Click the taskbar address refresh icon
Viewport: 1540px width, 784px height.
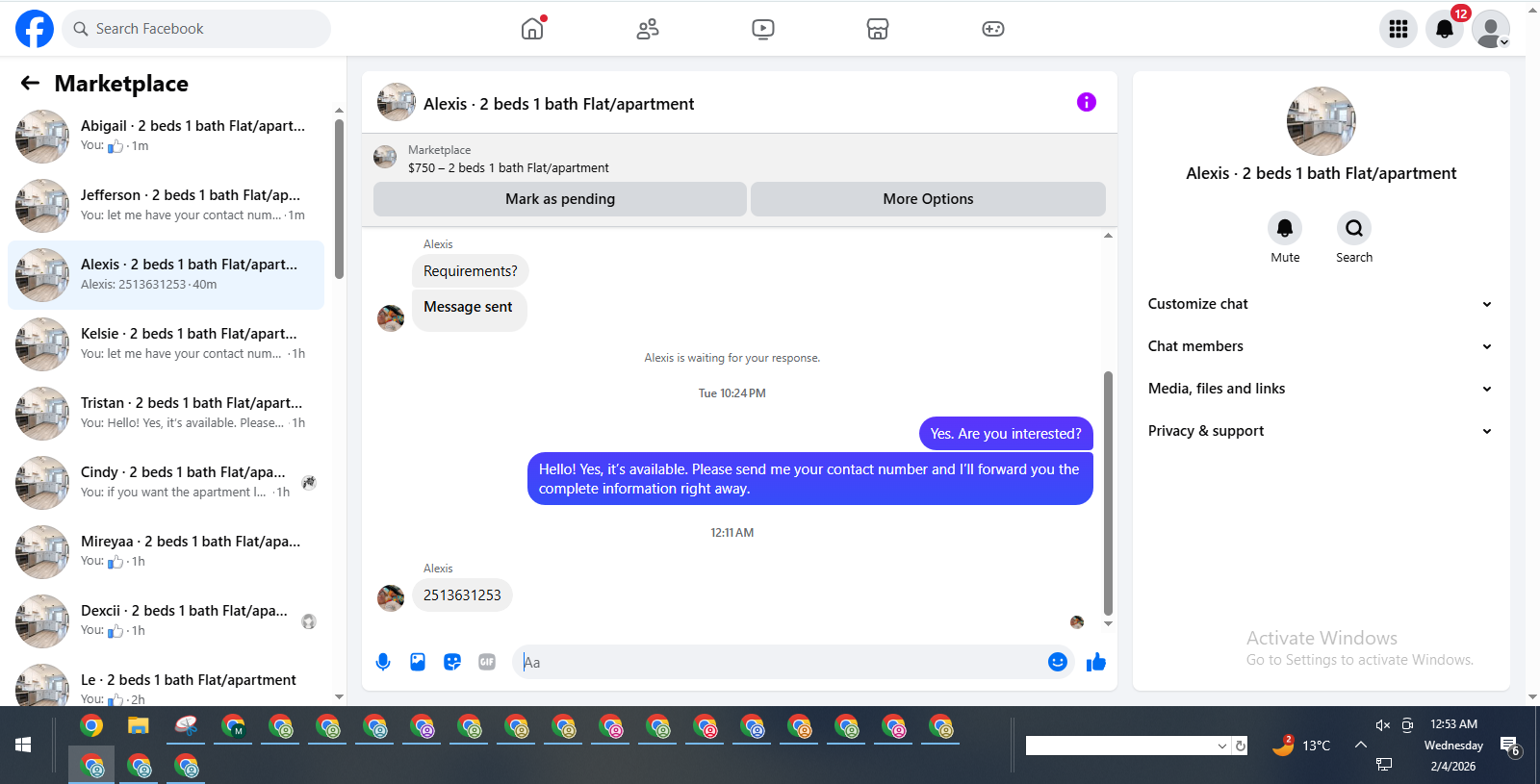(1241, 746)
